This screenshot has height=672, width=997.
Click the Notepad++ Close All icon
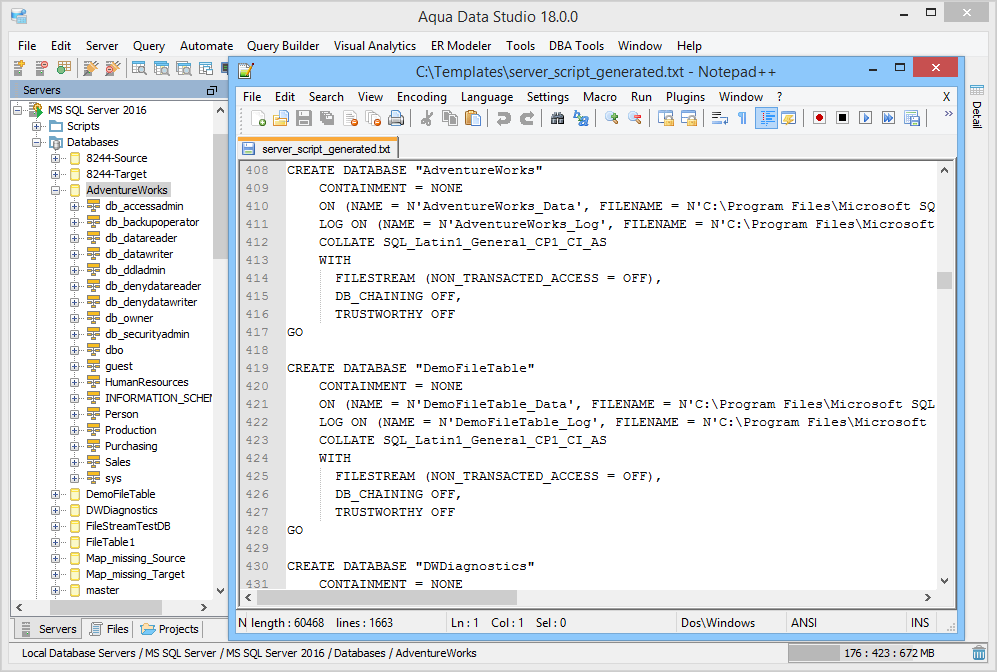(x=373, y=118)
